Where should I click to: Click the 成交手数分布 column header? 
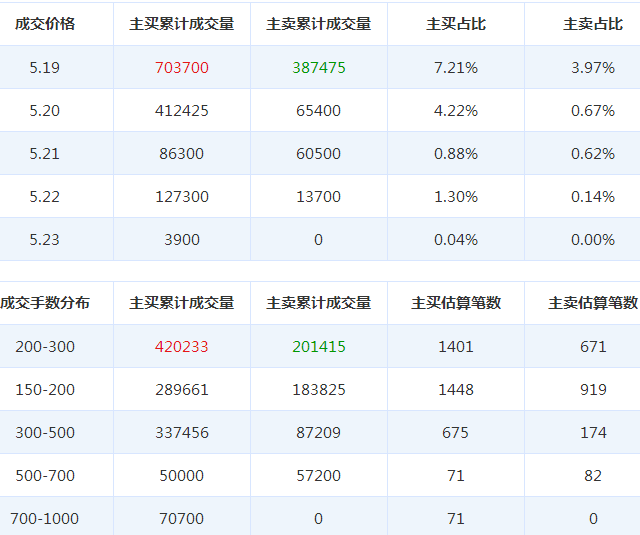(45, 303)
